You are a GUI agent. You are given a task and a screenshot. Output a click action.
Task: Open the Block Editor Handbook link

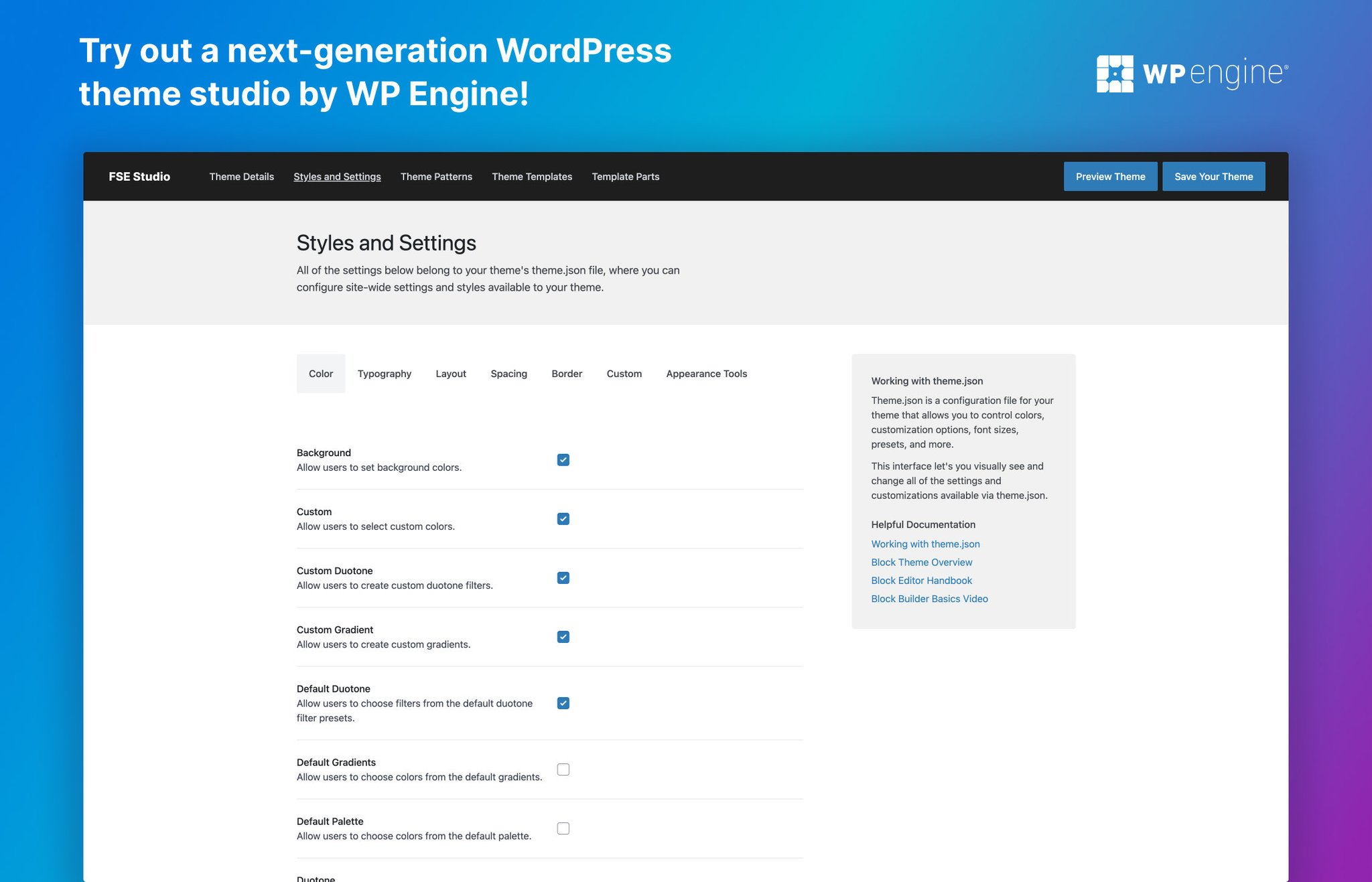pyautogui.click(x=921, y=580)
